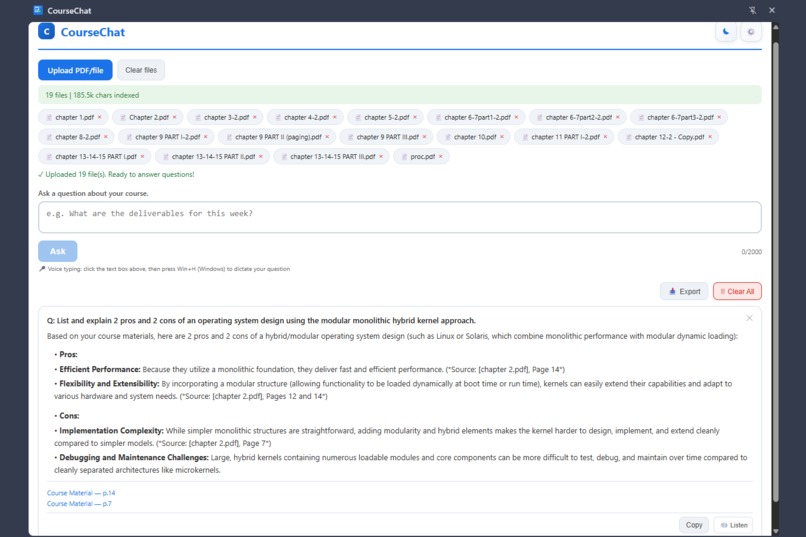Click 'Uploaded 19 file(s). Ready to answer' message
Viewport: 806px width, 537px height.
tap(116, 175)
